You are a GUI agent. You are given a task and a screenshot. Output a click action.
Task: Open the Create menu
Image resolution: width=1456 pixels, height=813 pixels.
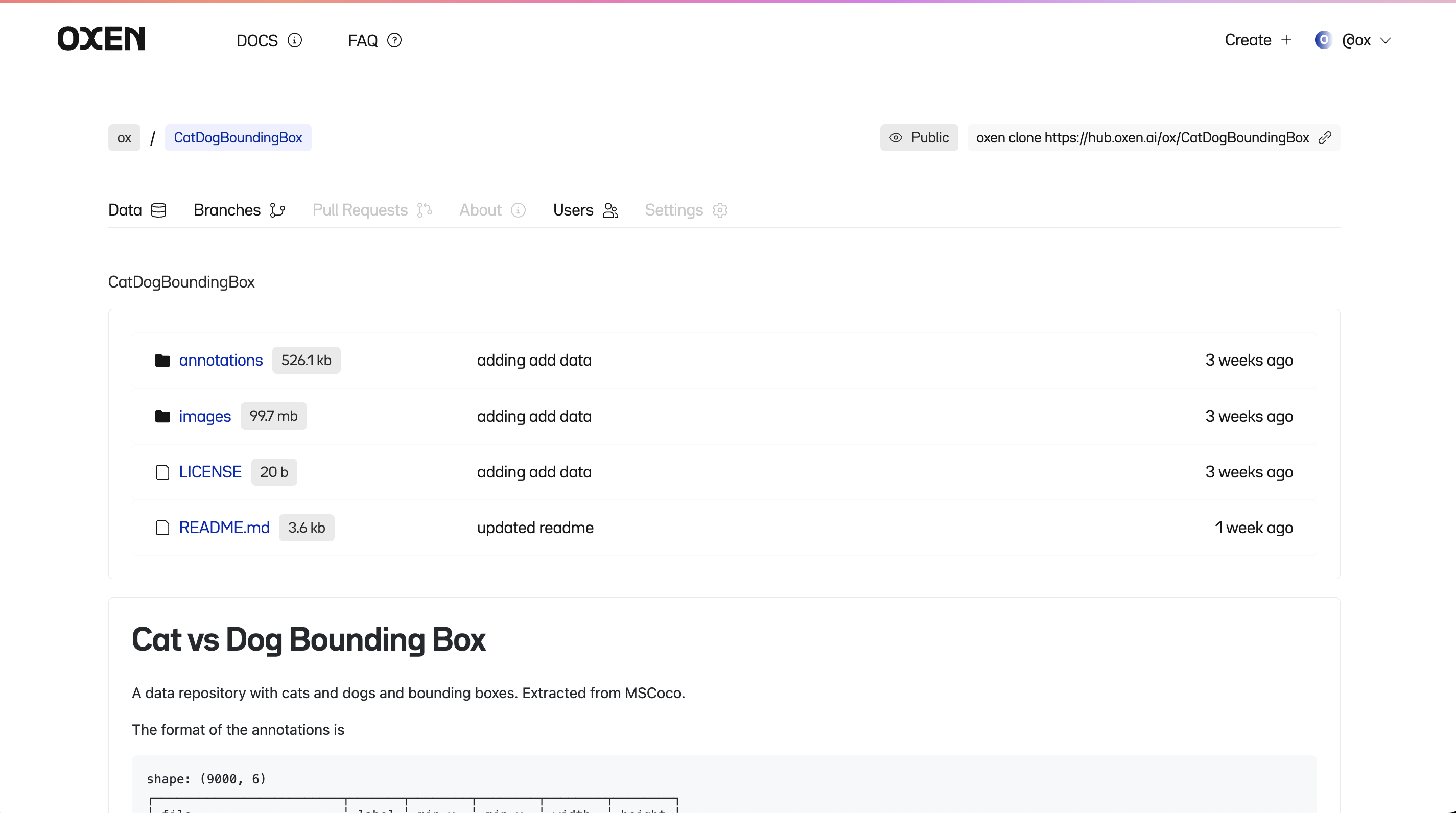pyautogui.click(x=1248, y=40)
